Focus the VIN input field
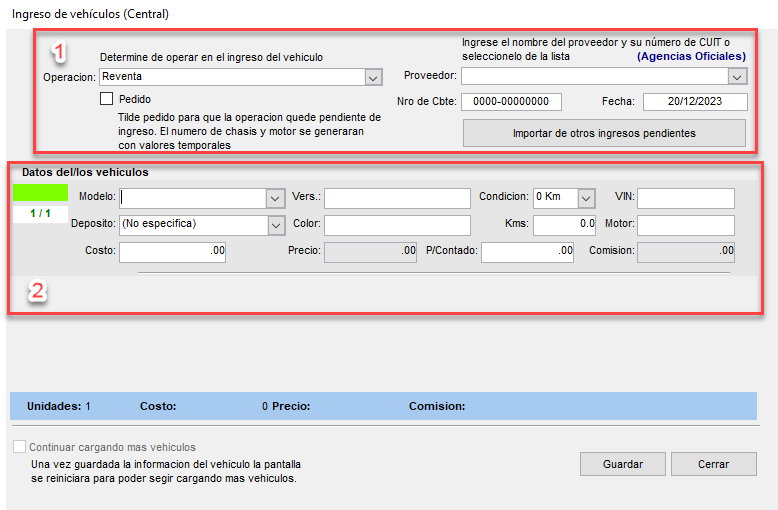Screen dimensions: 778x510 tap(685, 198)
